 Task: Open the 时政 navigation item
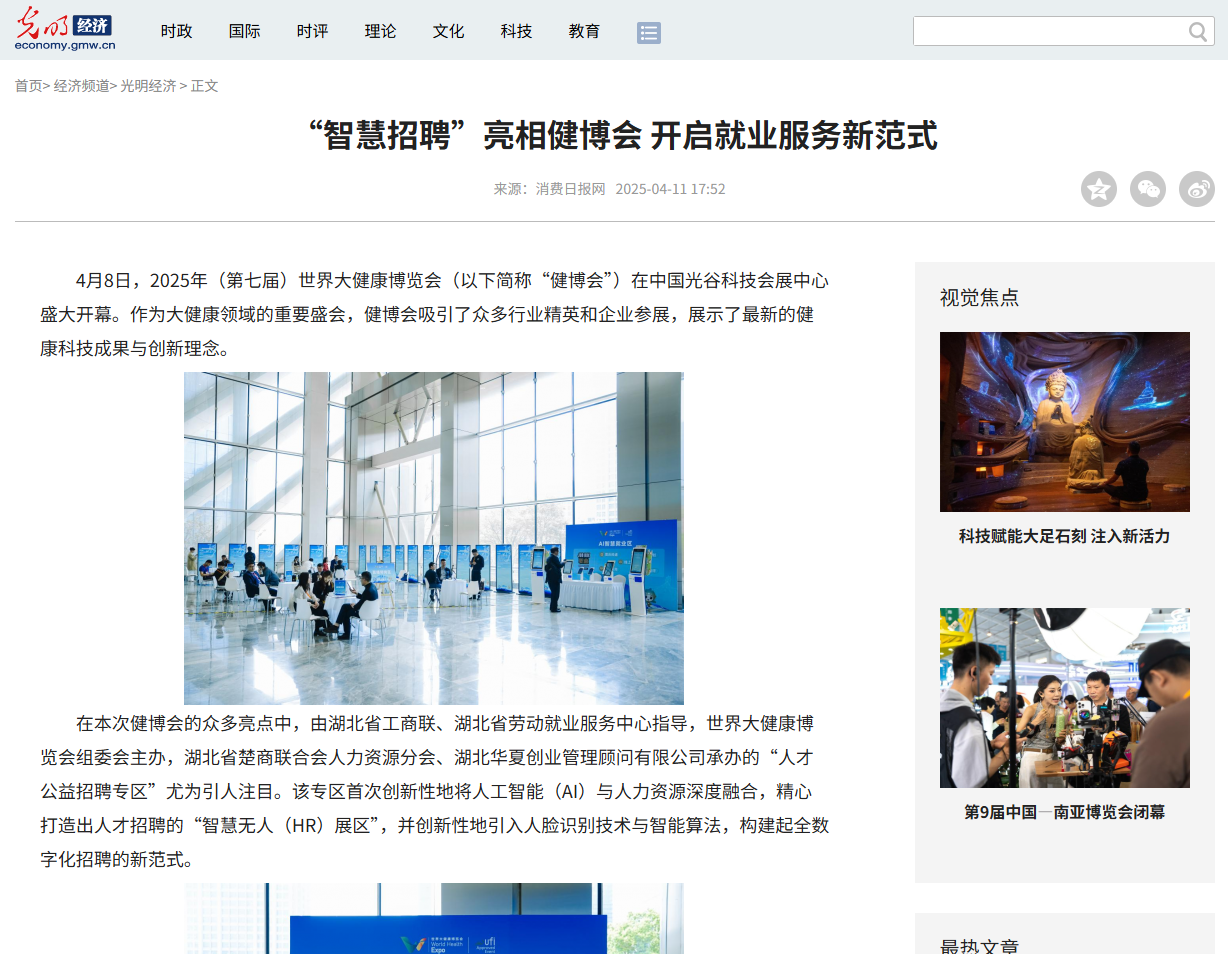pos(177,31)
